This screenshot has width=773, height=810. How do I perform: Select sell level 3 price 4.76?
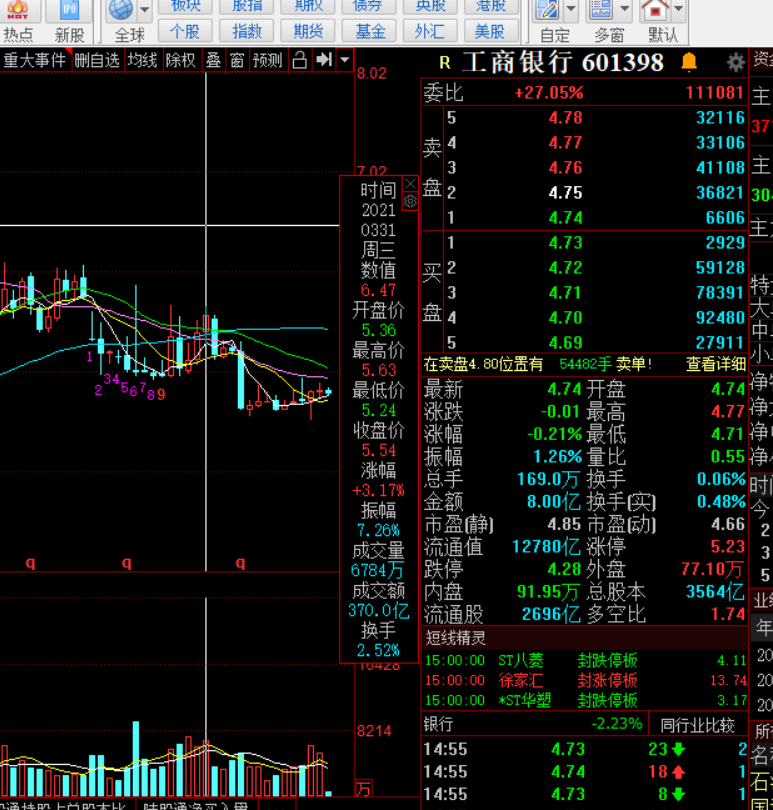pyautogui.click(x=565, y=168)
